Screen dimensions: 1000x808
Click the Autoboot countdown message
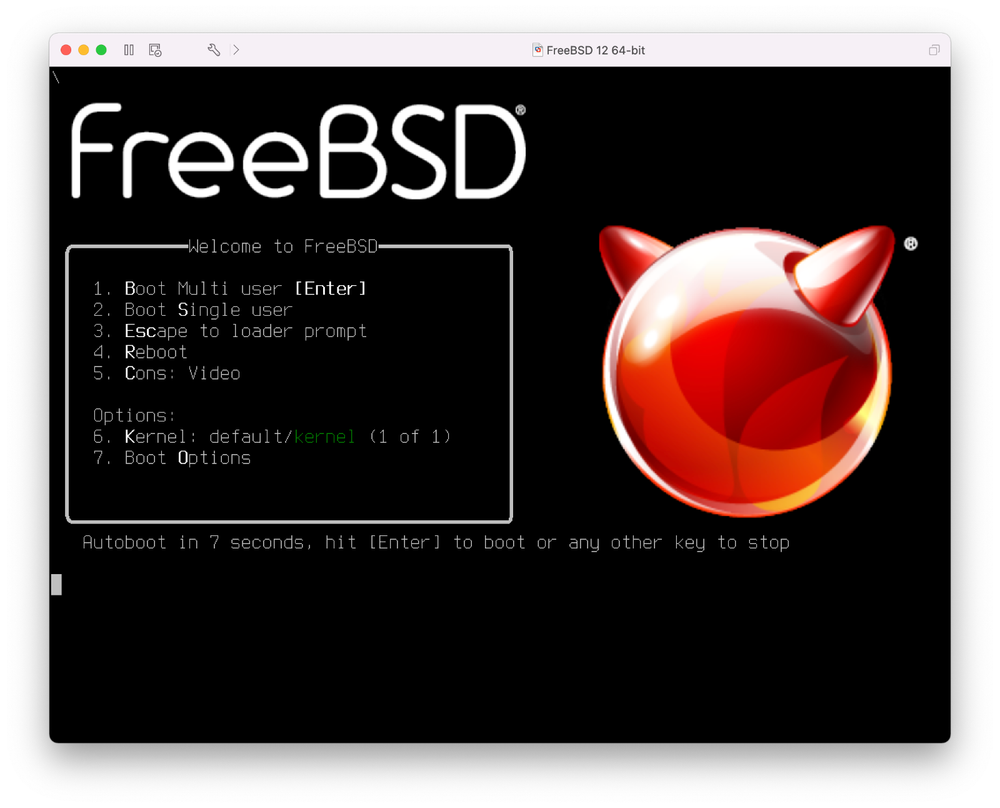coord(435,542)
